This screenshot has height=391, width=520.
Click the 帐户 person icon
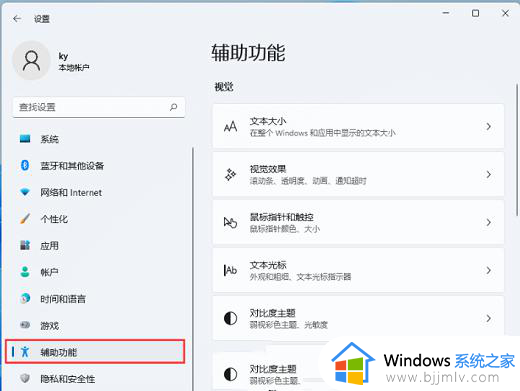click(x=25, y=272)
